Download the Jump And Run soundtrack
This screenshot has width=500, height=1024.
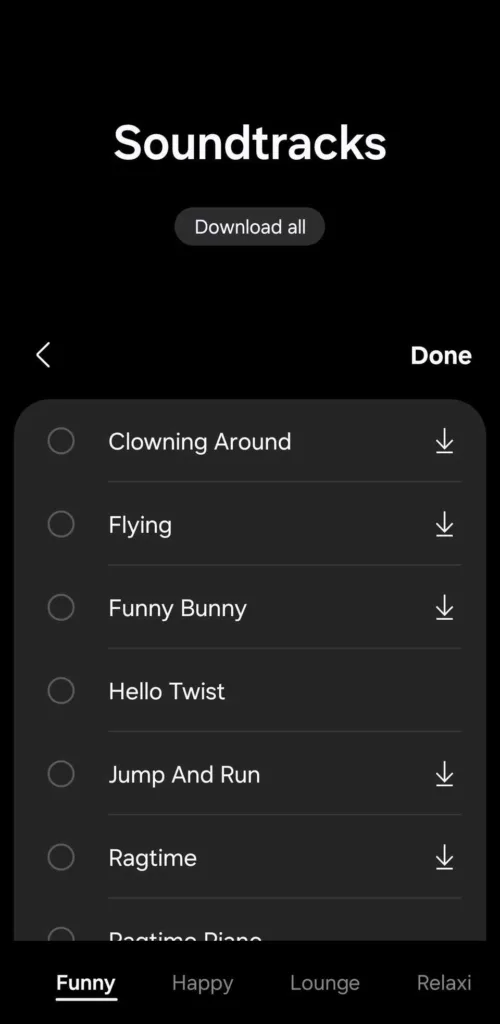coord(444,774)
